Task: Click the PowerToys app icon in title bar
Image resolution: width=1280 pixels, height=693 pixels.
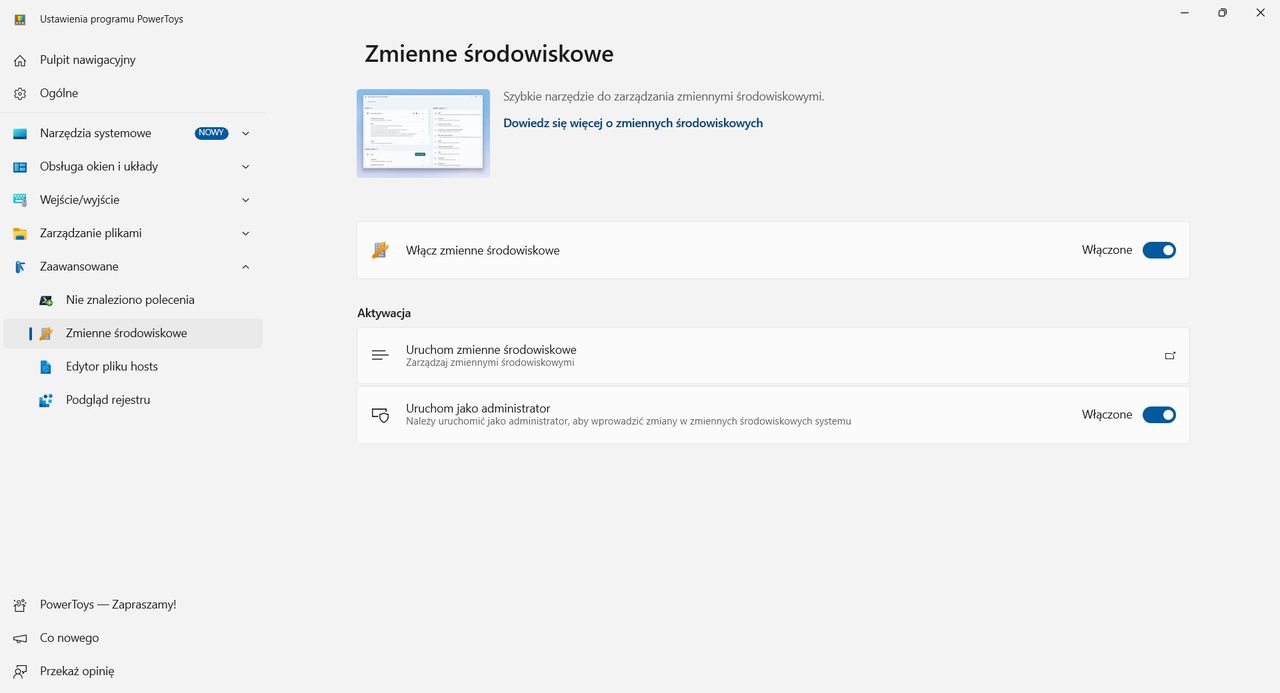Action: (20, 19)
